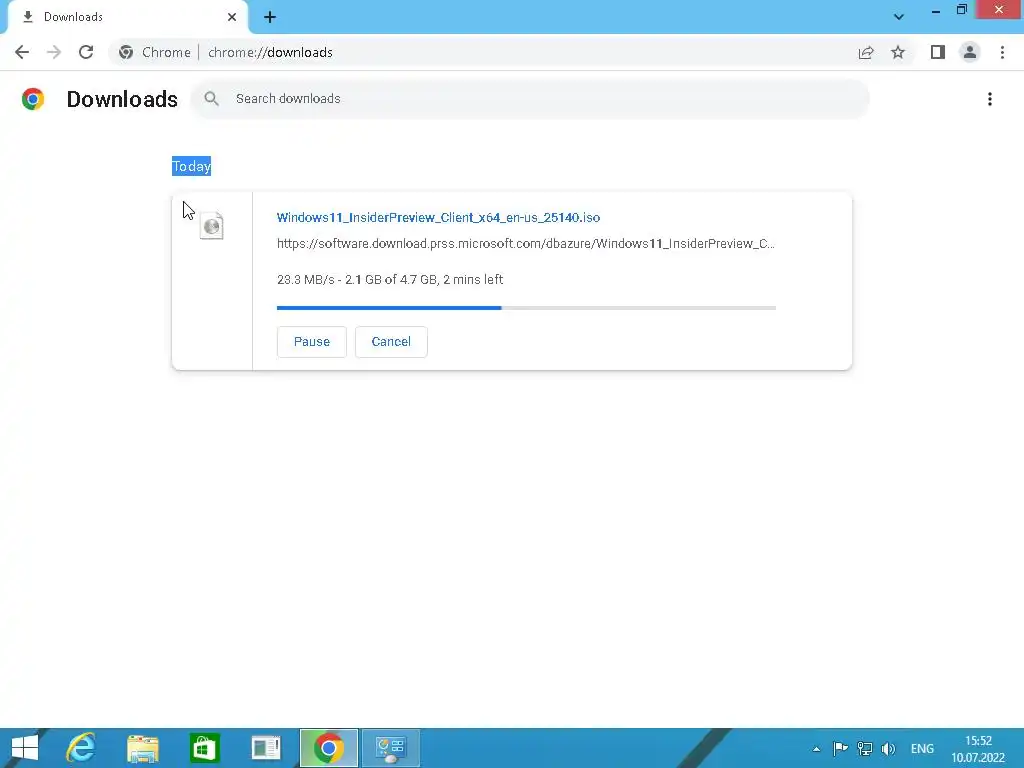Pause the ISO download

click(312, 342)
